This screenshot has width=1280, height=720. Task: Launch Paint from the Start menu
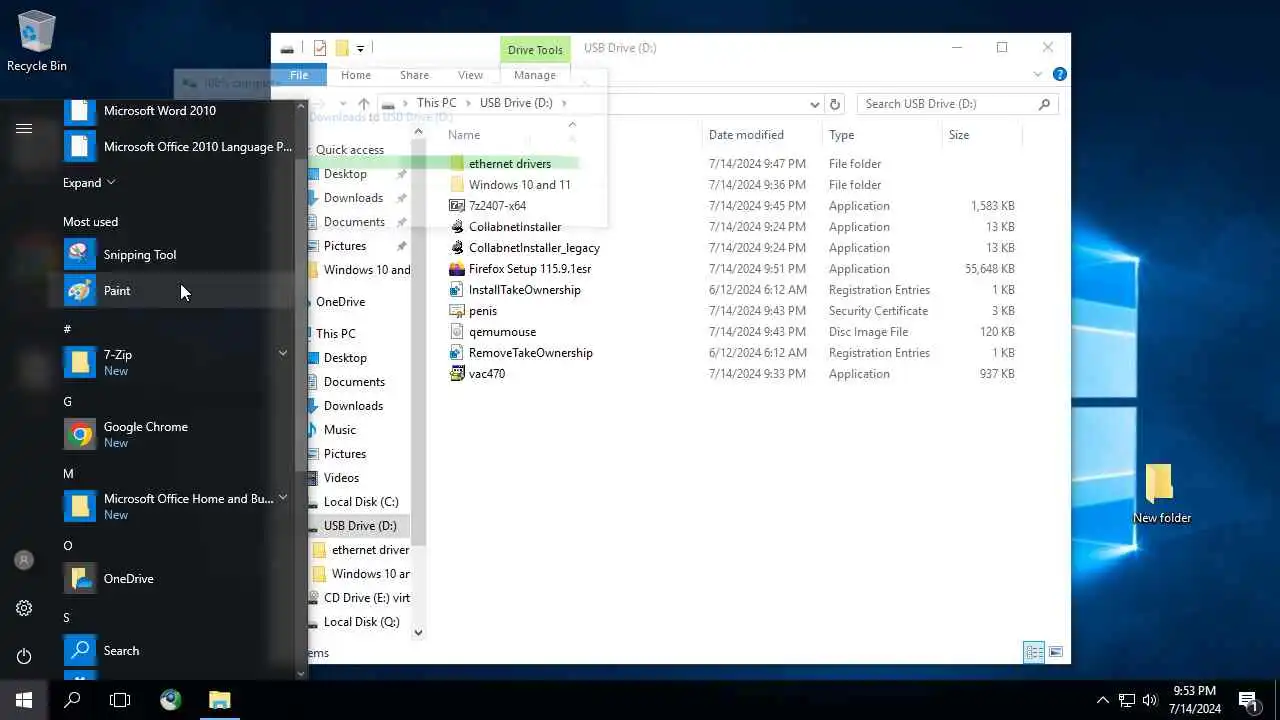coord(178,291)
